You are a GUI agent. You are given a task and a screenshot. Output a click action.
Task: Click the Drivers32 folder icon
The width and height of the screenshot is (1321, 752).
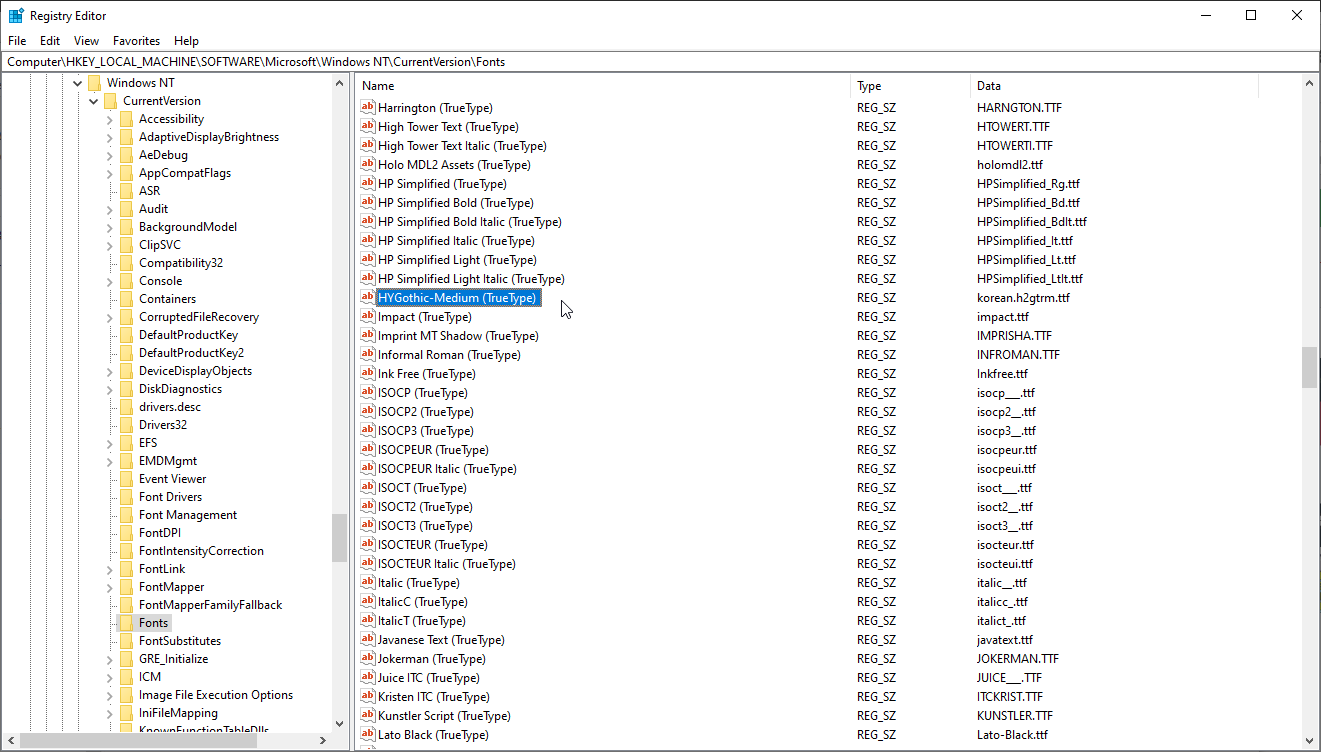(126, 425)
